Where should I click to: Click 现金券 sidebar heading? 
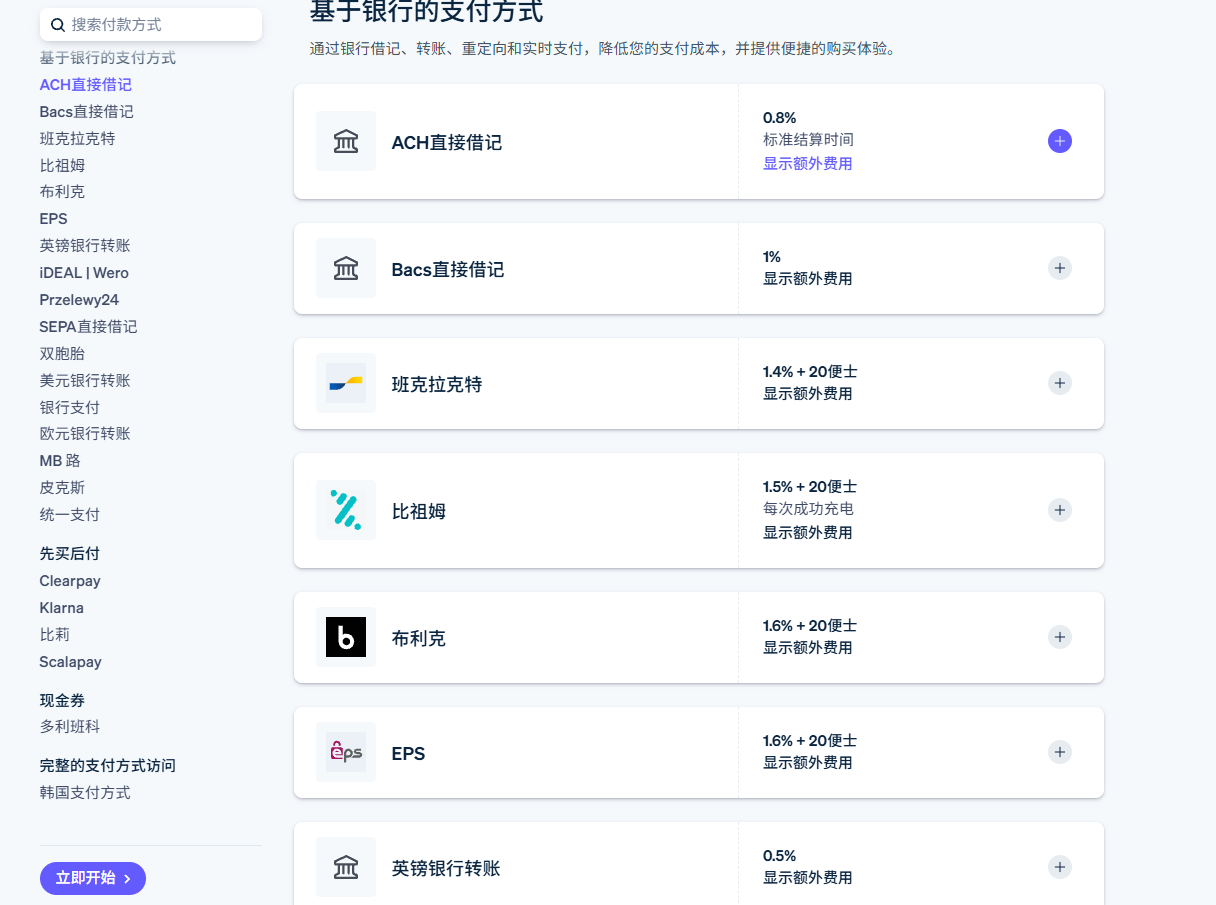[62, 700]
